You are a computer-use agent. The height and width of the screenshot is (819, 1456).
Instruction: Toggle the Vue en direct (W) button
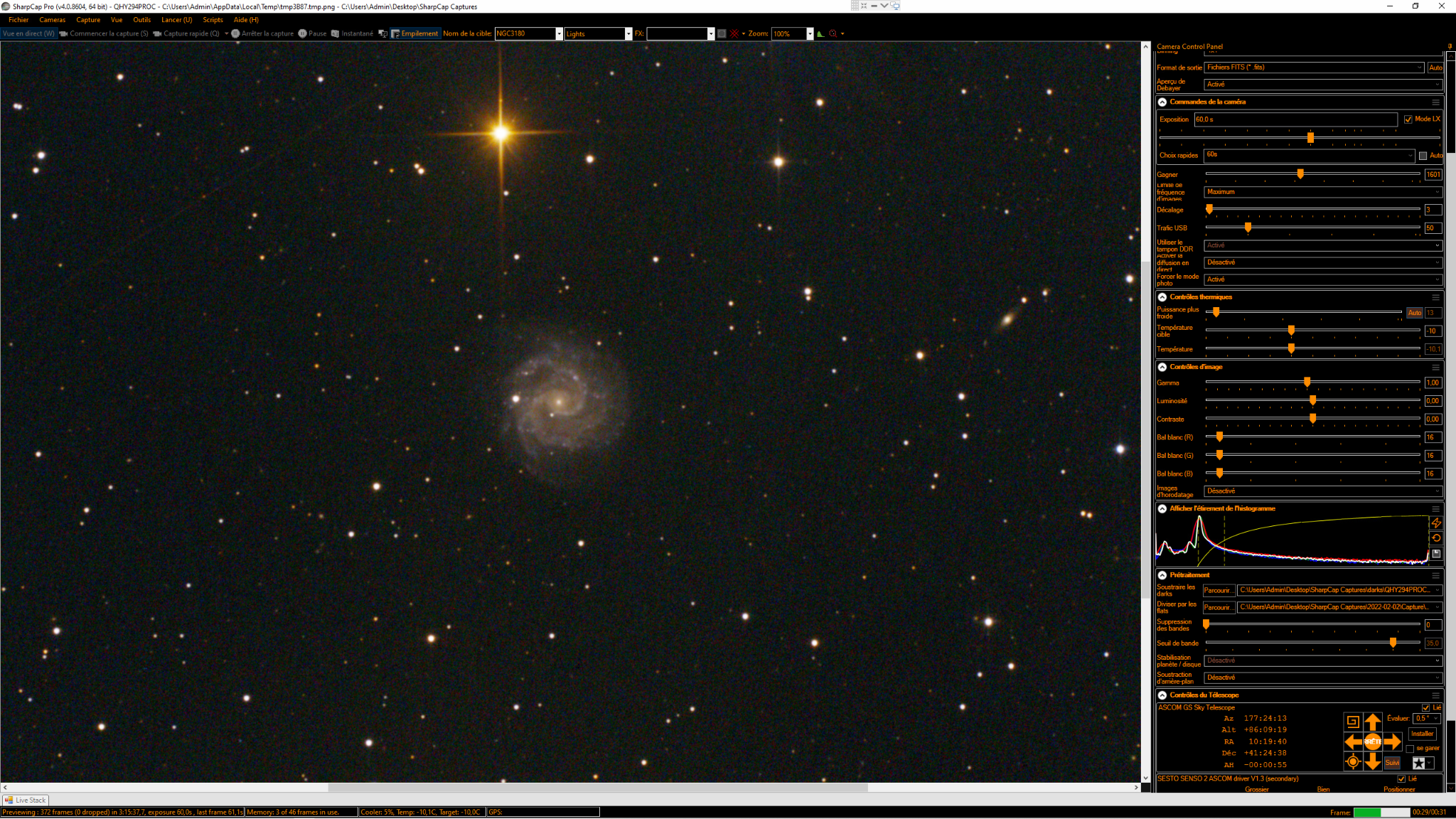[x=28, y=33]
